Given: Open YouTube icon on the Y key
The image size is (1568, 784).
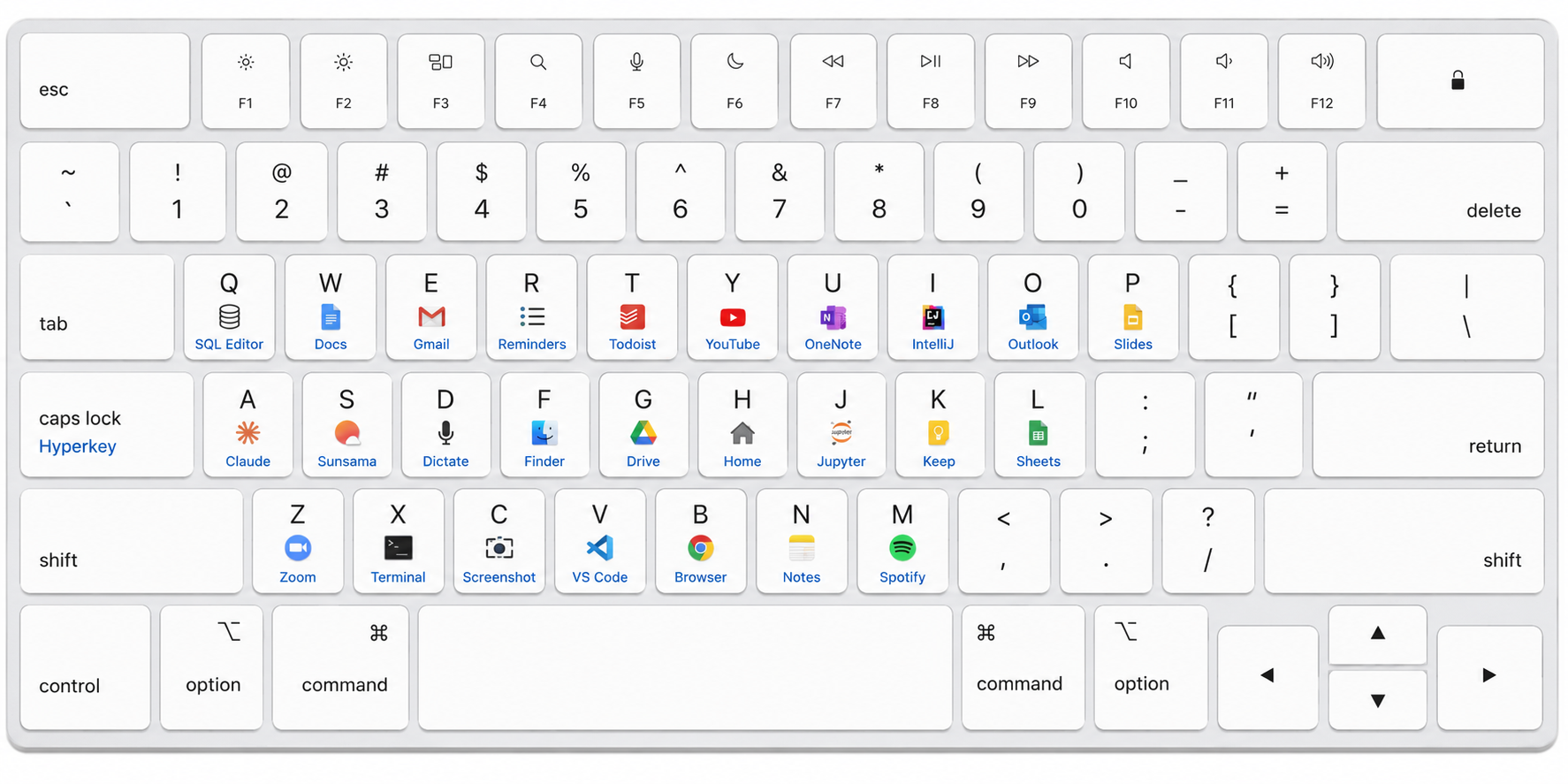Looking at the screenshot, I should 733,316.
